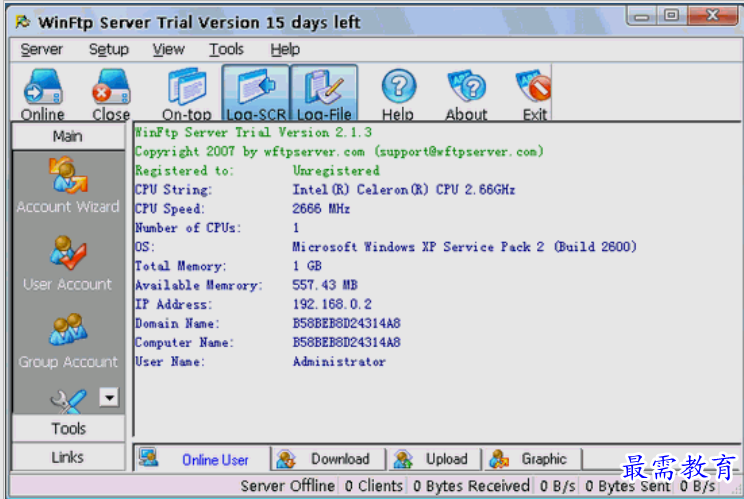The height and width of the screenshot is (499, 744).
Task: Expand the Links sidebar section
Action: pyautogui.click(x=68, y=457)
